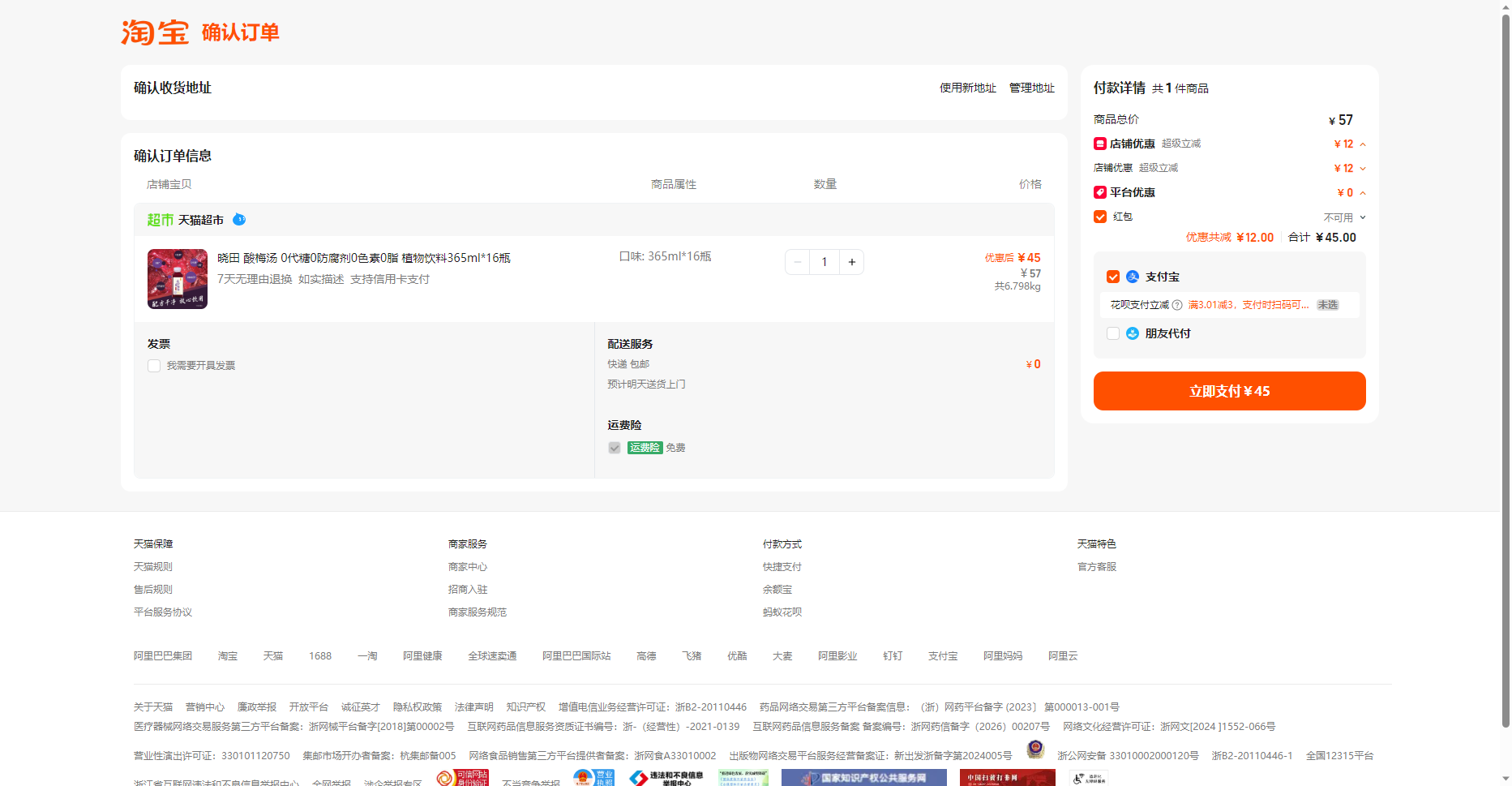
Task: Collapse the 平台优惠 ¥0 chevron
Action: 1363,193
